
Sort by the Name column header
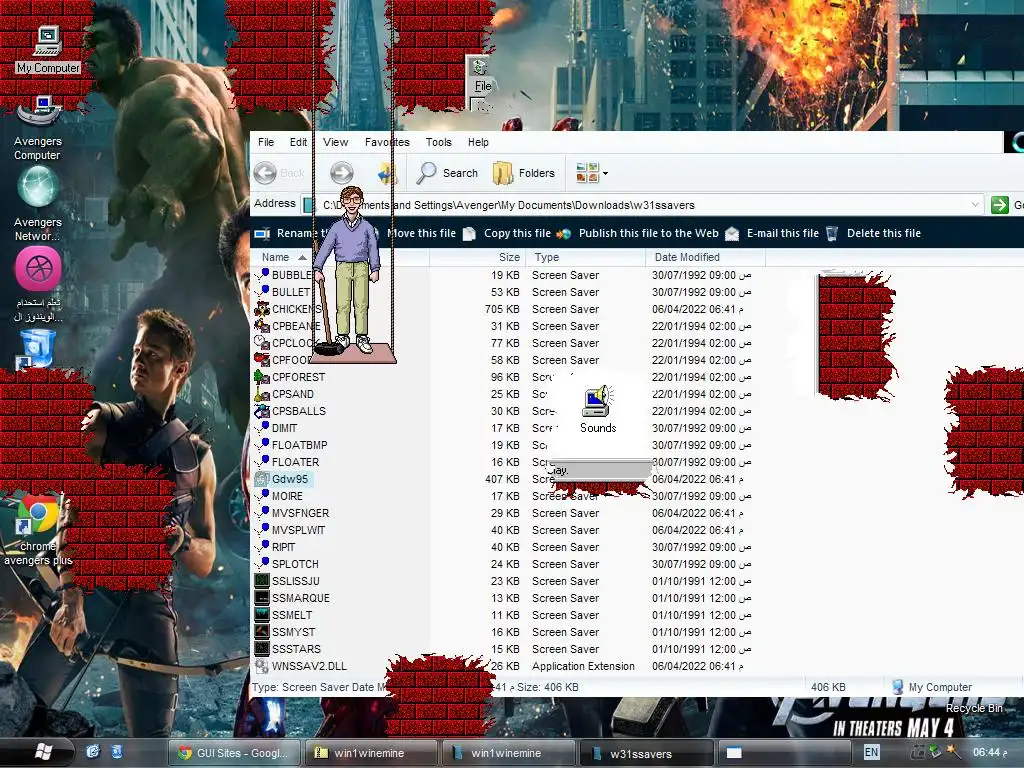(x=340, y=257)
